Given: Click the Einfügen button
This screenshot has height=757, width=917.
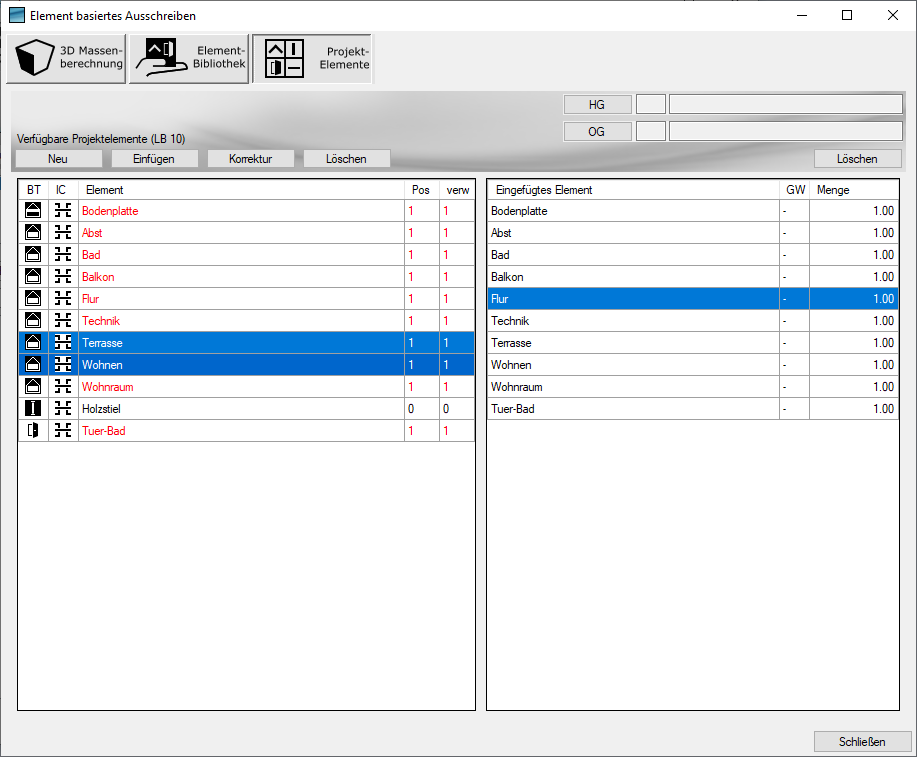Looking at the screenshot, I should (154, 159).
